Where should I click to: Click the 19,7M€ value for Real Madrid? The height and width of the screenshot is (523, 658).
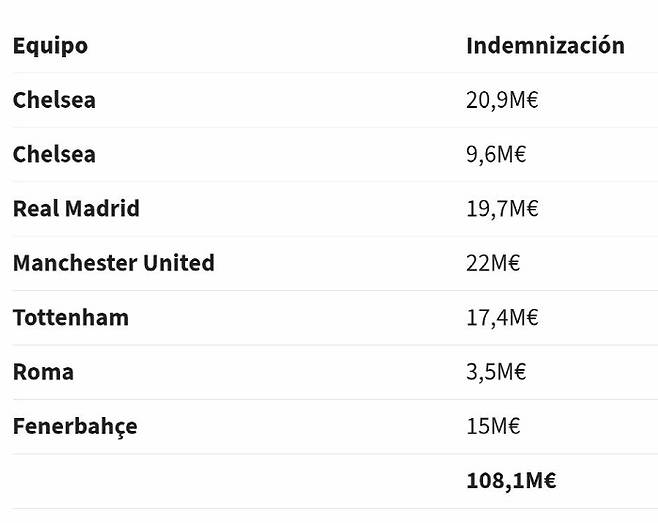tap(502, 209)
